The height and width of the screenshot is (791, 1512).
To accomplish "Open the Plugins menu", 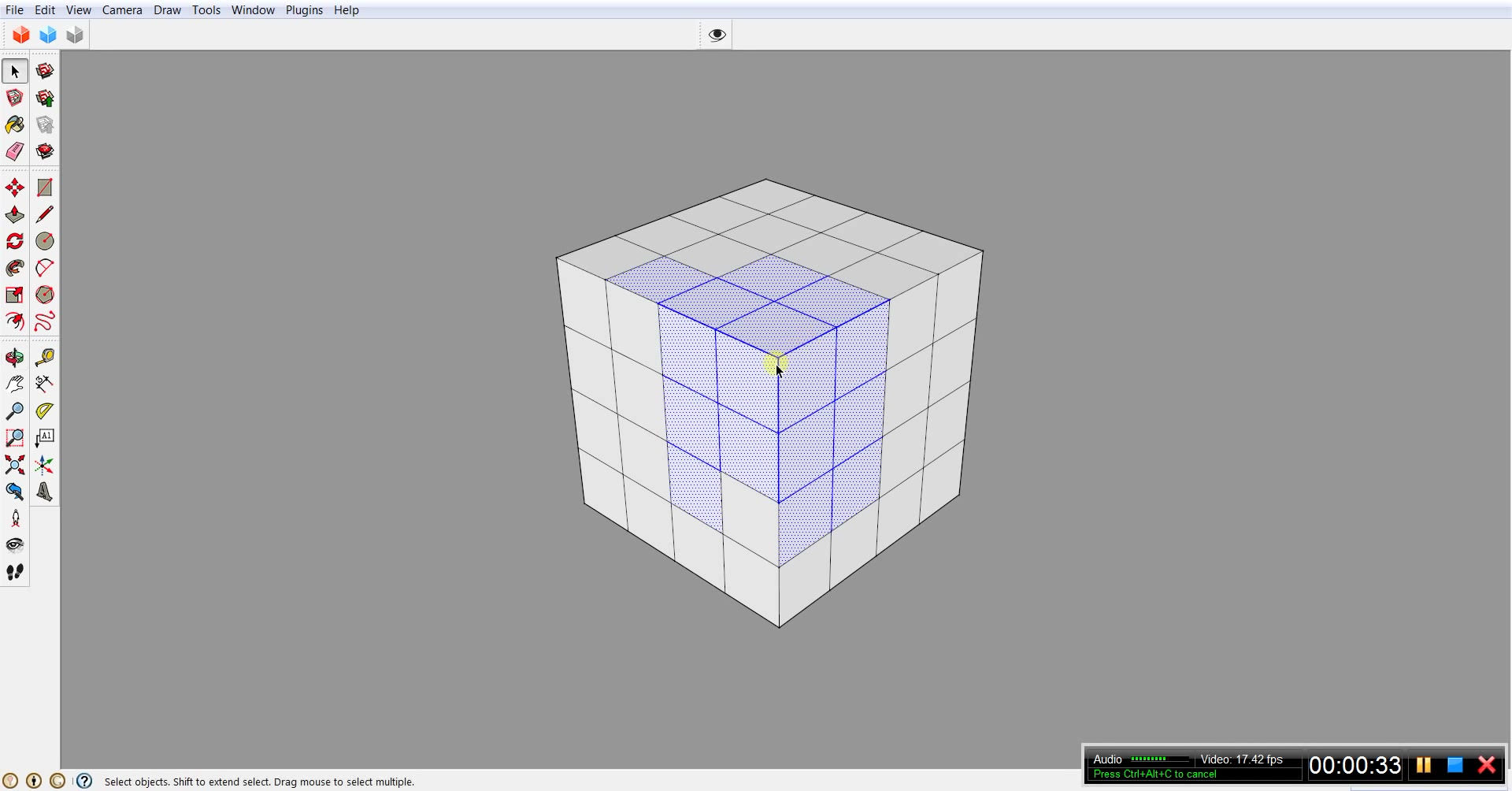I will coord(304,10).
